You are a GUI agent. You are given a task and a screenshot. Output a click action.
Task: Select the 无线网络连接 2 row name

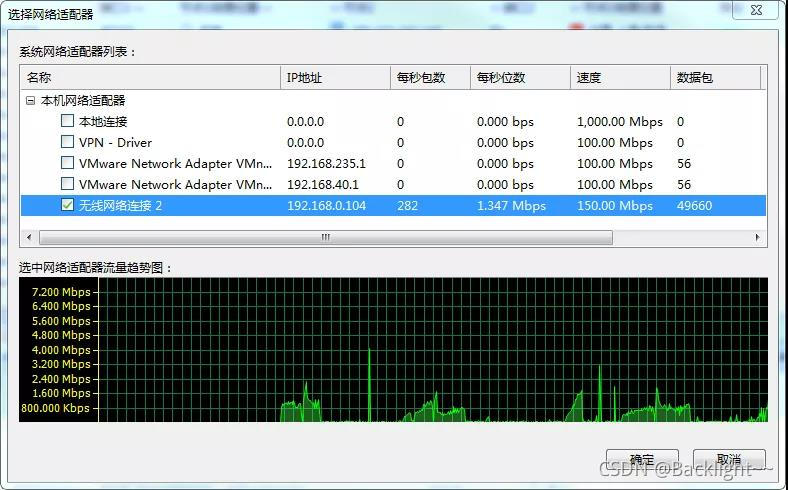coord(120,206)
